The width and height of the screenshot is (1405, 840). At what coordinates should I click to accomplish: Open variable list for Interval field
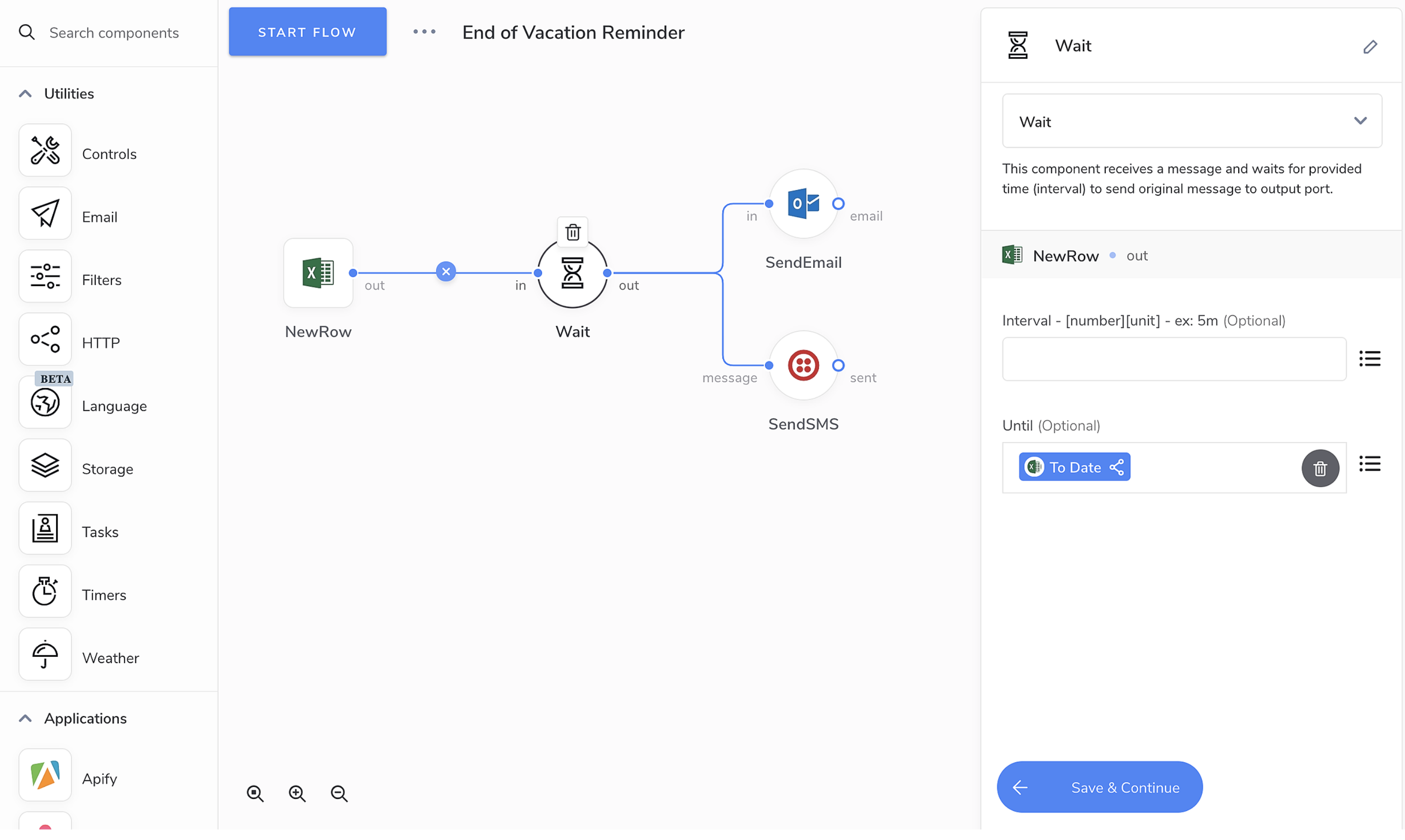1369,358
